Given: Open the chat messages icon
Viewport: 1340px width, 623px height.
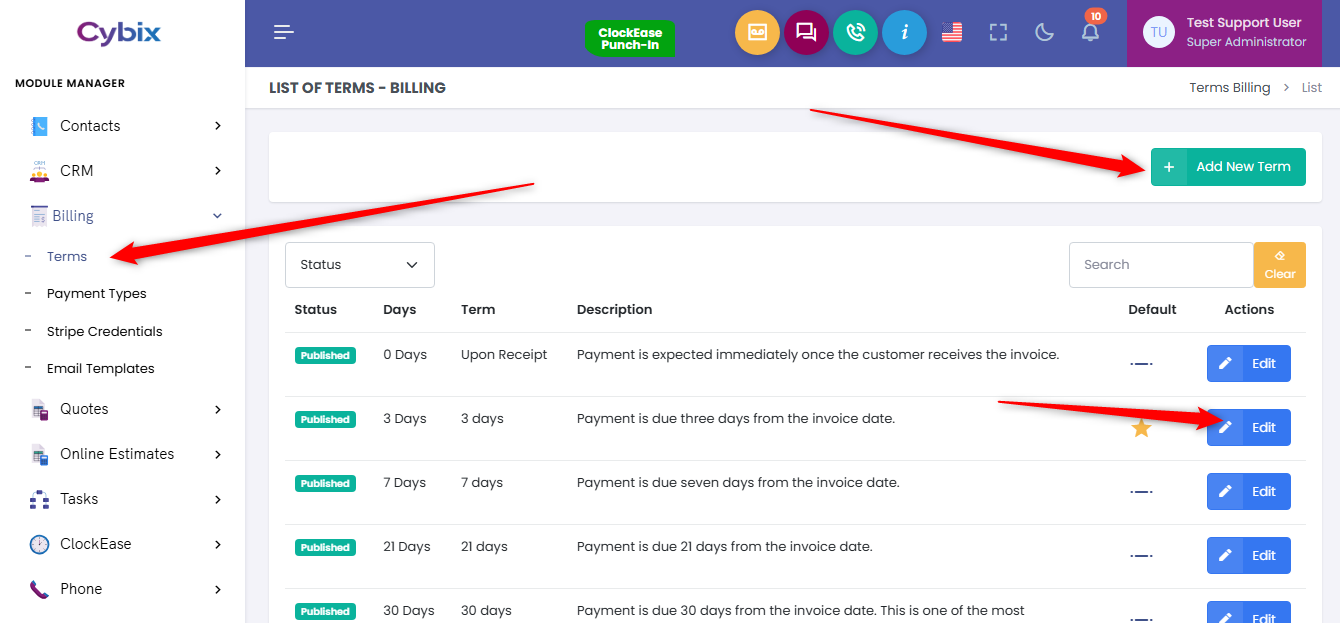Looking at the screenshot, I should (806, 32).
